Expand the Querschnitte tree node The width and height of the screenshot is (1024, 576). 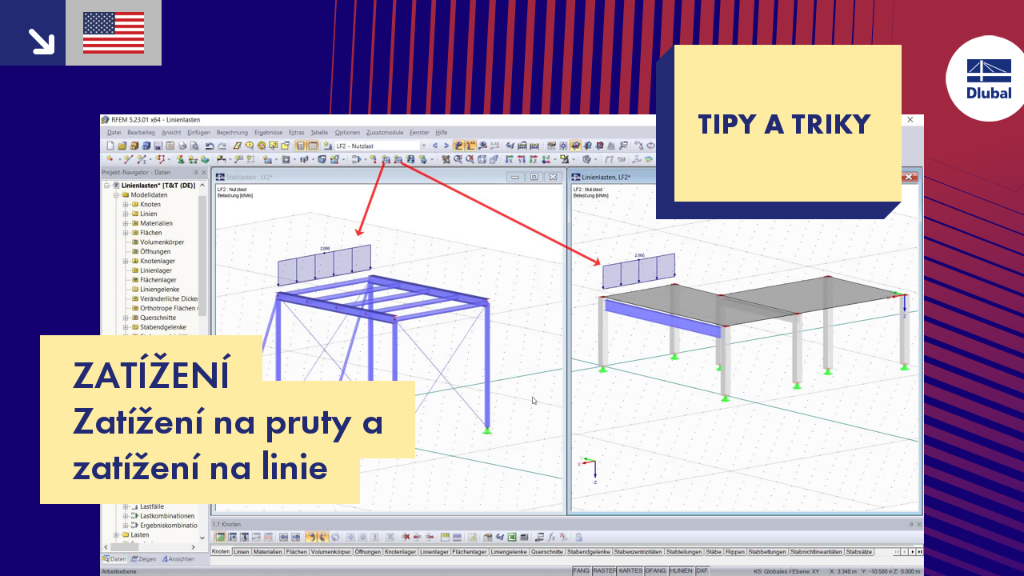click(125, 317)
